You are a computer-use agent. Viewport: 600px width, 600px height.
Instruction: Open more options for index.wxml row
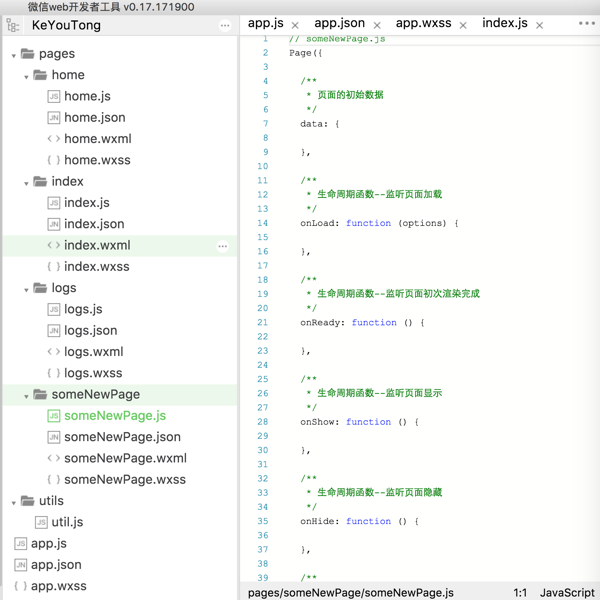223,246
